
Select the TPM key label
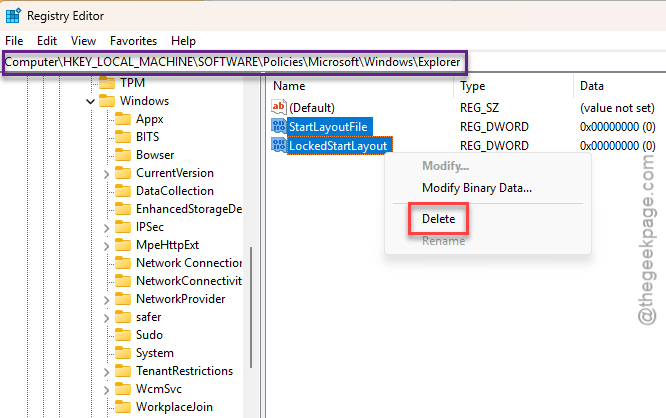(x=132, y=82)
